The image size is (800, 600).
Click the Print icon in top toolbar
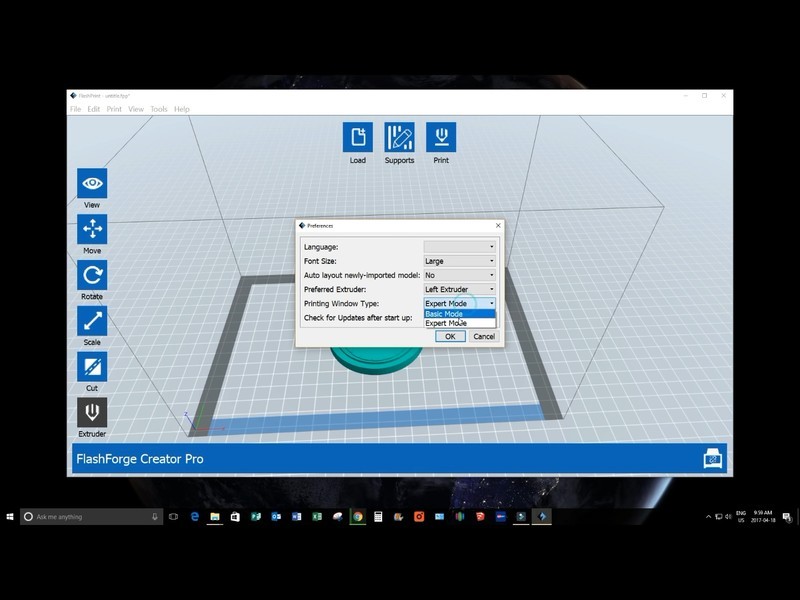coord(441,138)
